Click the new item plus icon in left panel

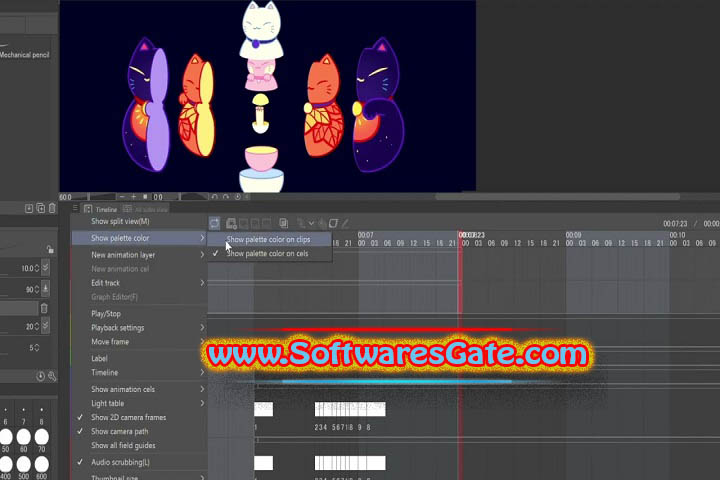point(29,209)
